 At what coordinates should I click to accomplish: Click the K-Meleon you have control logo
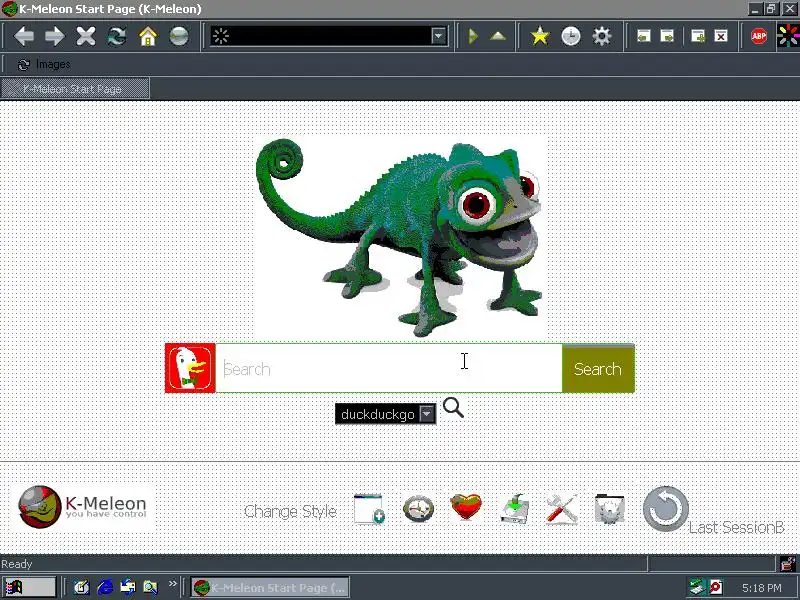(x=83, y=507)
